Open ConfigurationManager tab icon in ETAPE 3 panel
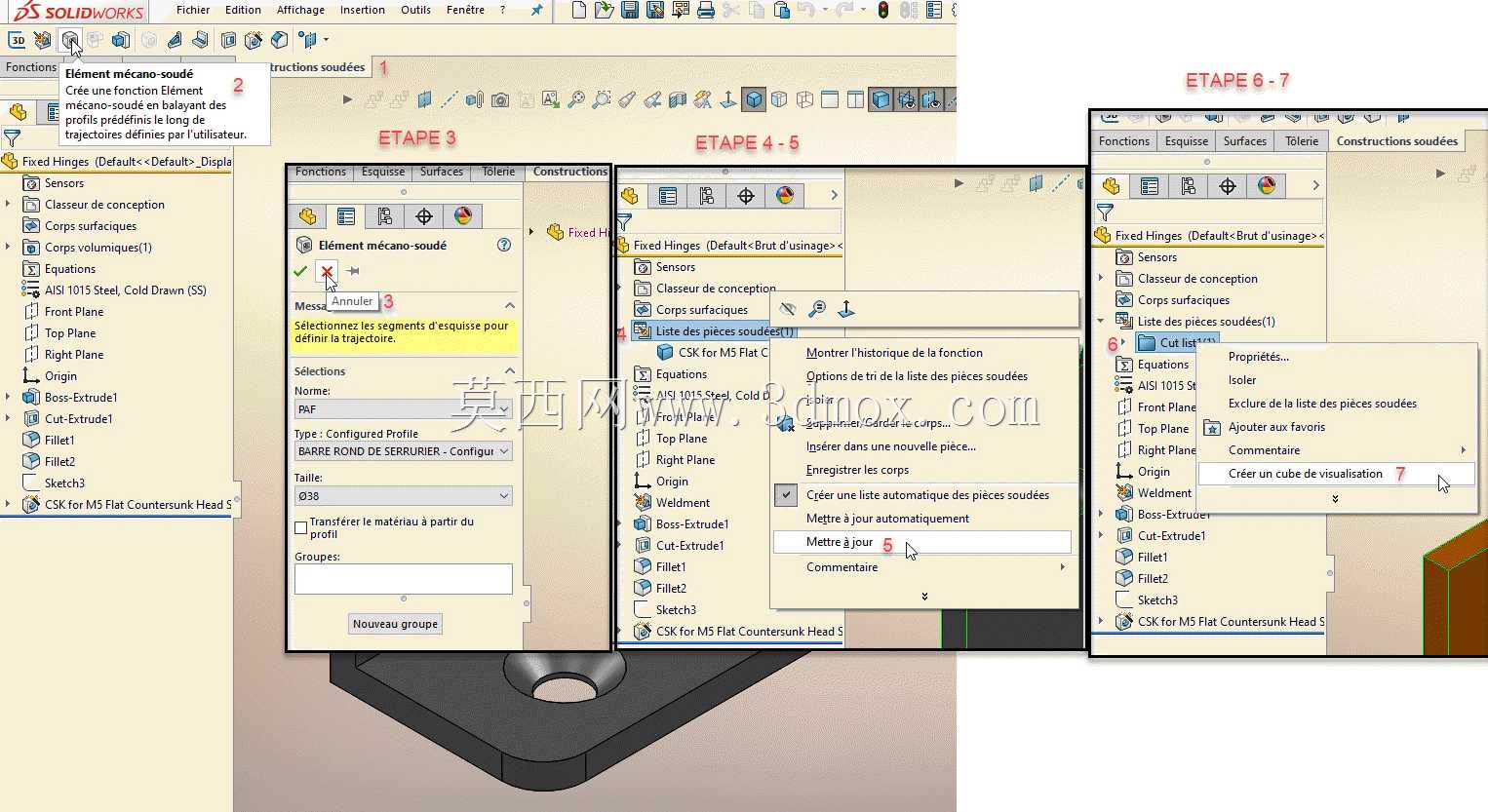Viewport: 1488px width, 812px height. 385,216
